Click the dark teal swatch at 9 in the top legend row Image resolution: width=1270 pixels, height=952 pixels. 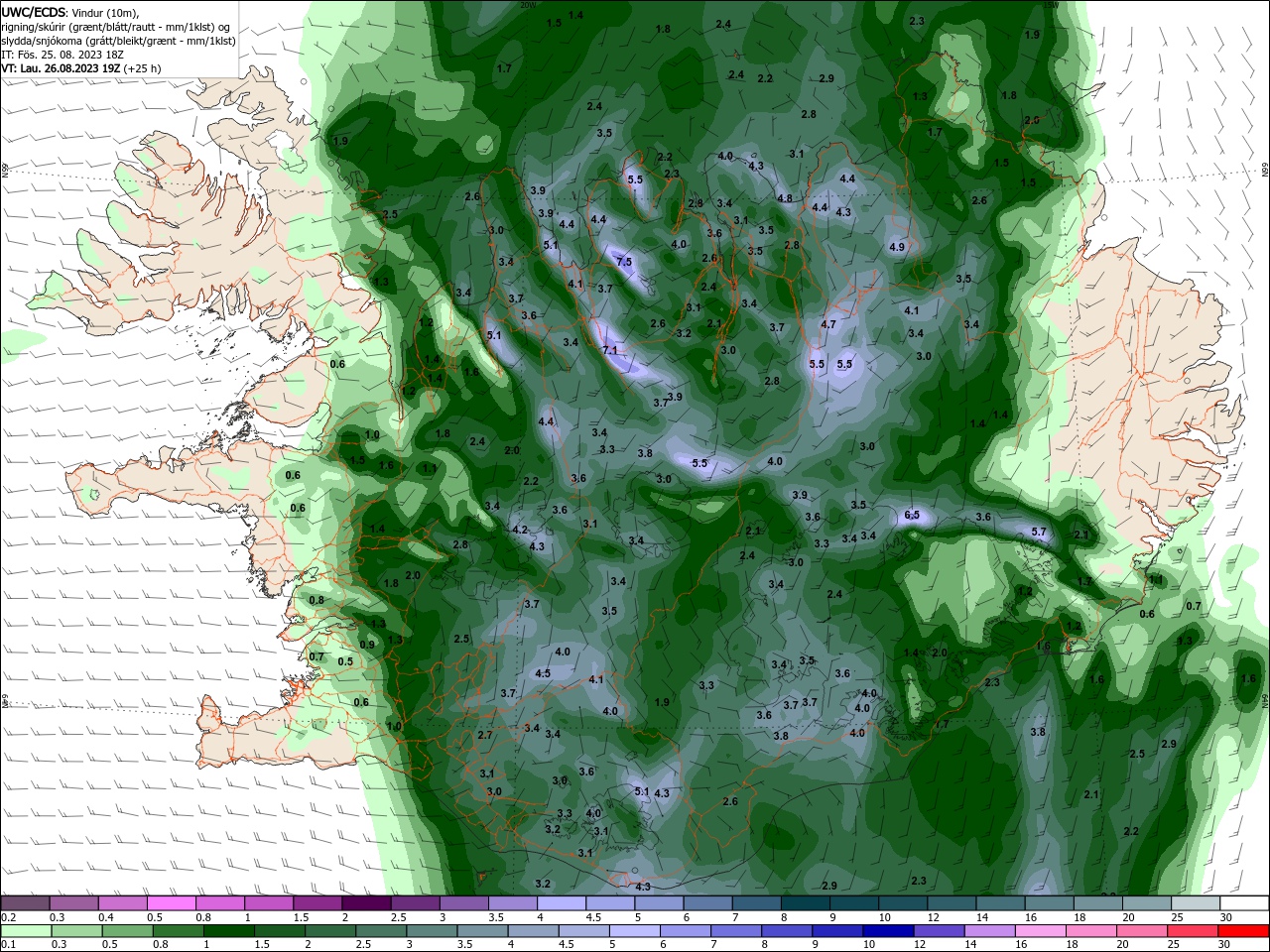click(x=853, y=902)
